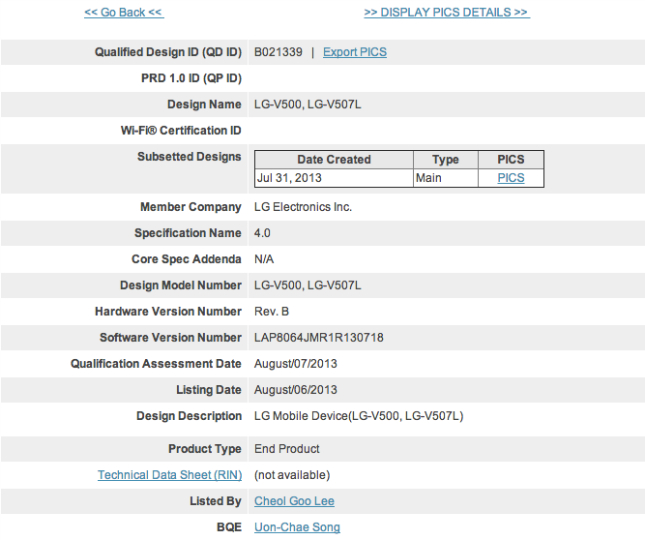Open the Uon-Chae Song BQE link
This screenshot has width=645, height=540.
[x=297, y=527]
